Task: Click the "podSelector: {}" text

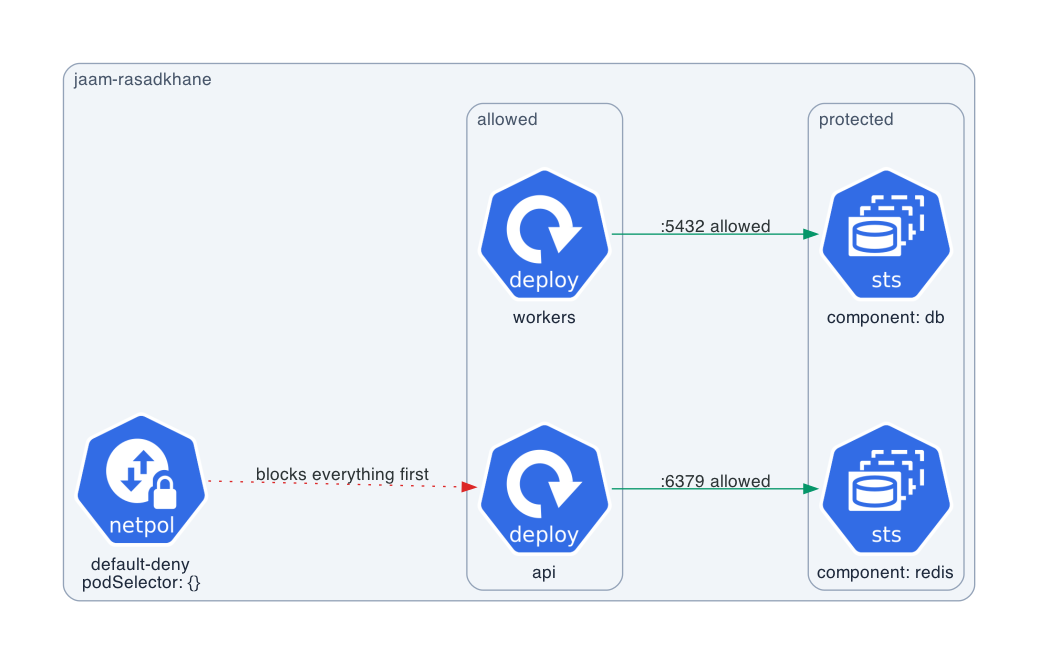Action: (x=141, y=583)
